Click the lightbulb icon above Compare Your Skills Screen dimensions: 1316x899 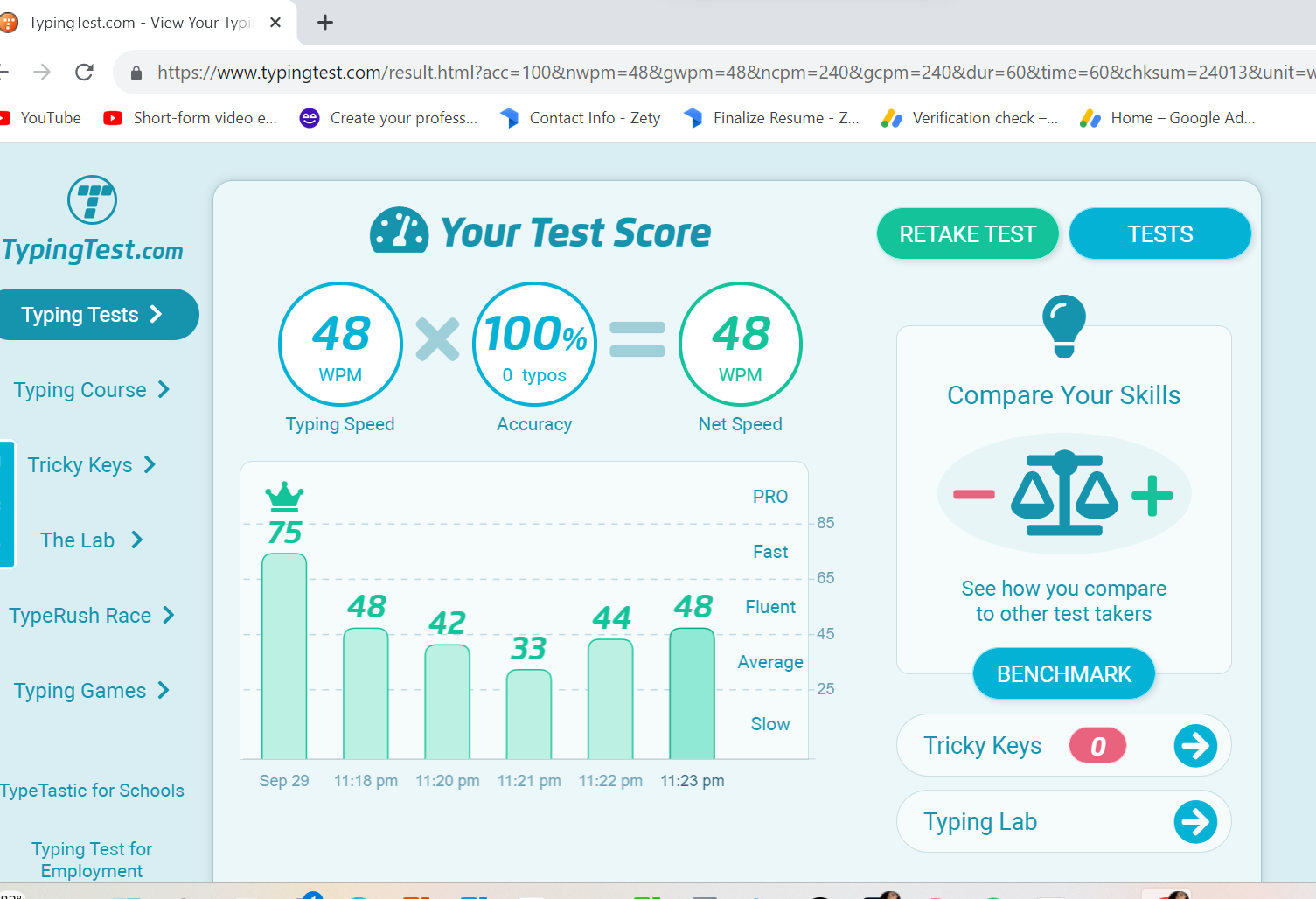tap(1064, 326)
